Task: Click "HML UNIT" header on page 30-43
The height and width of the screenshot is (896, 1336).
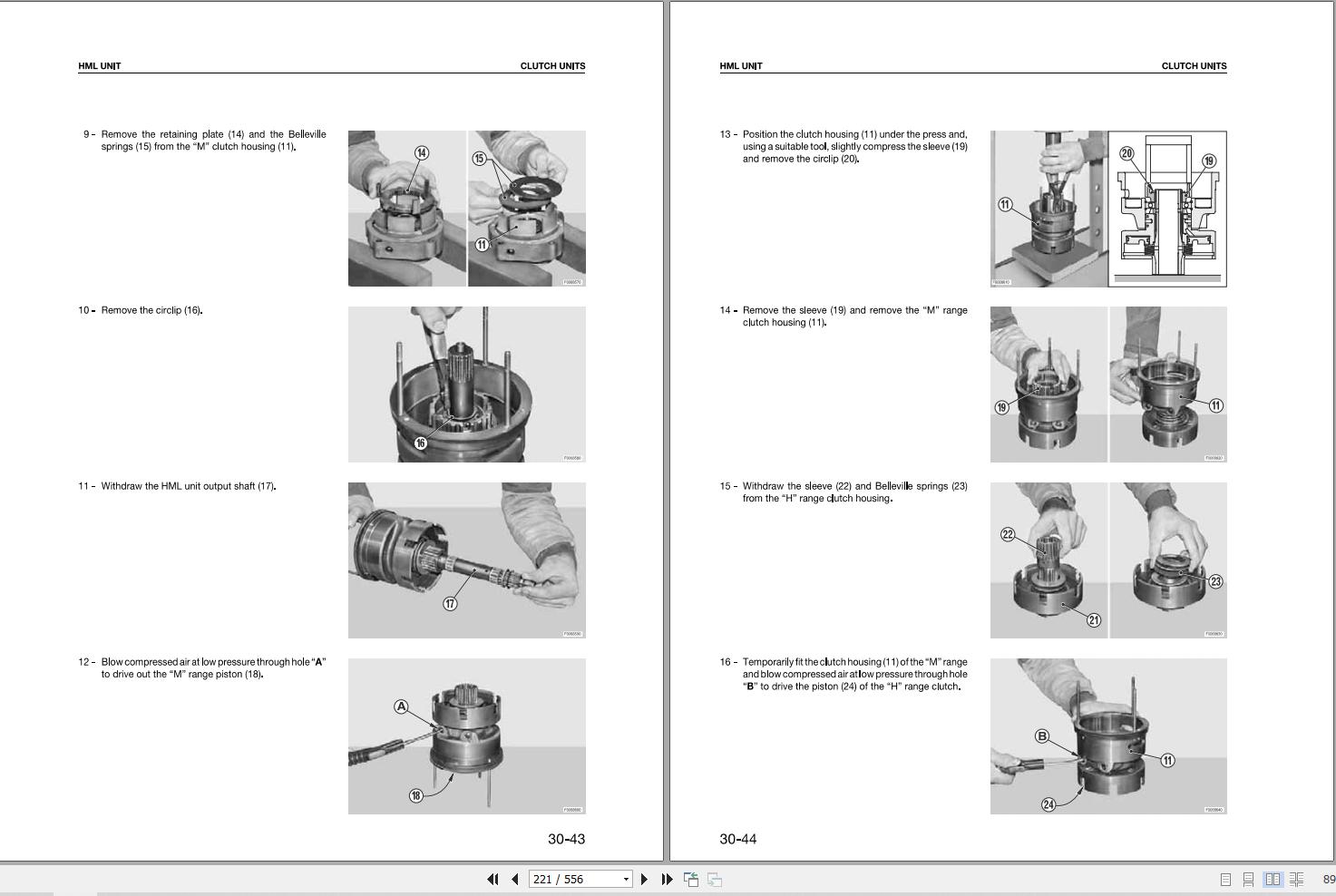Action: (x=100, y=66)
